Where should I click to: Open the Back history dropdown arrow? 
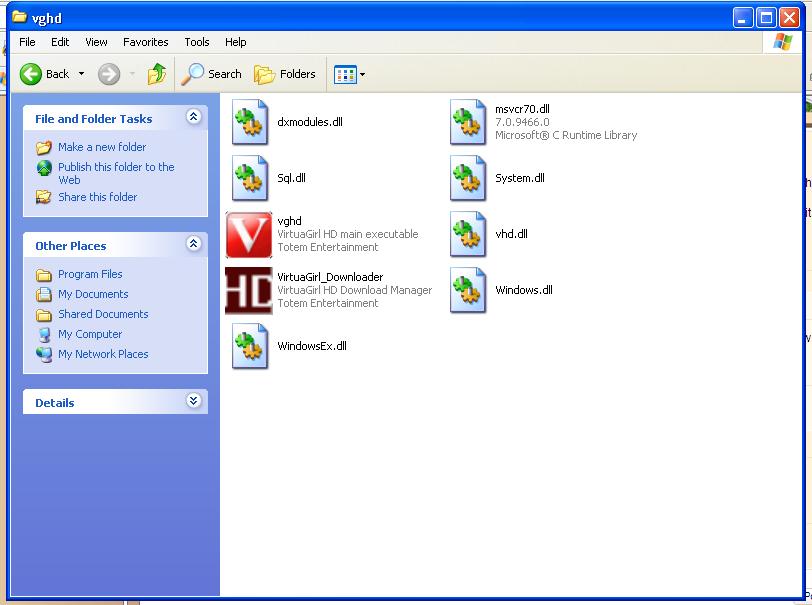tap(82, 74)
